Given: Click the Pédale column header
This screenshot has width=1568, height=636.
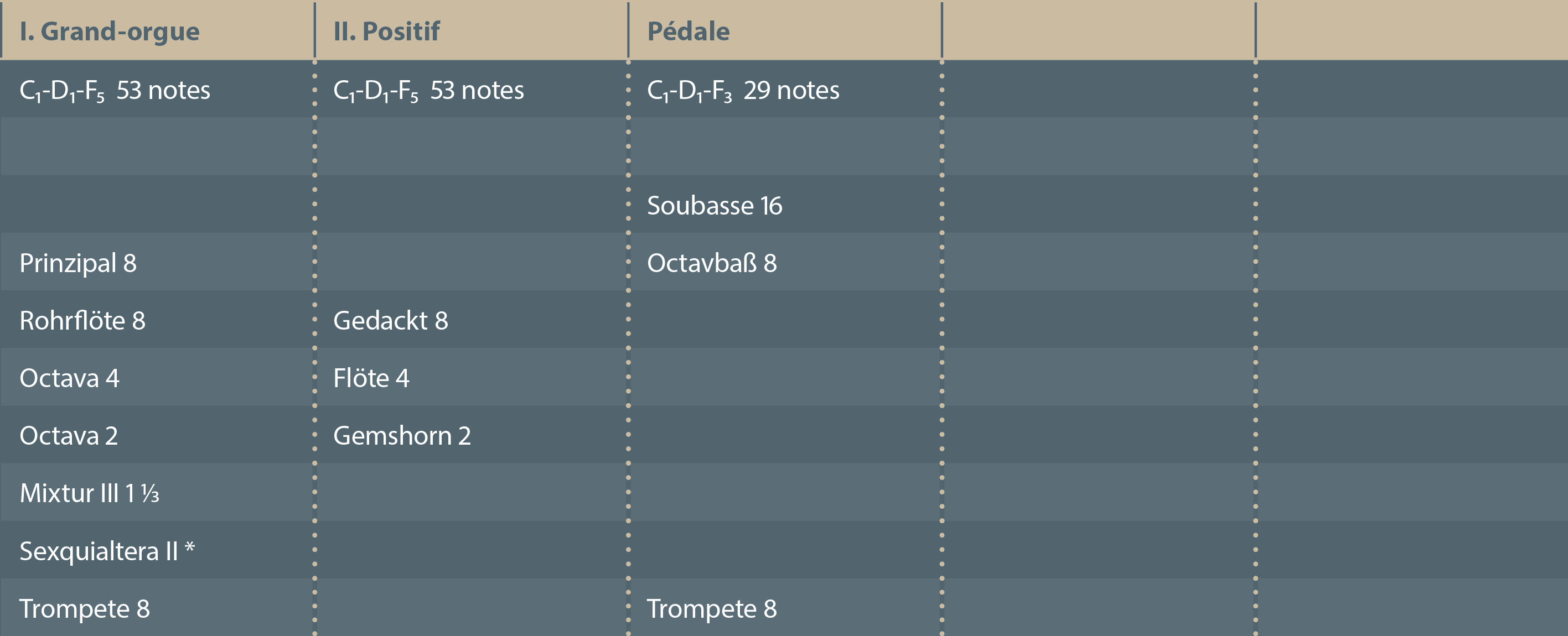Looking at the screenshot, I should [688, 31].
